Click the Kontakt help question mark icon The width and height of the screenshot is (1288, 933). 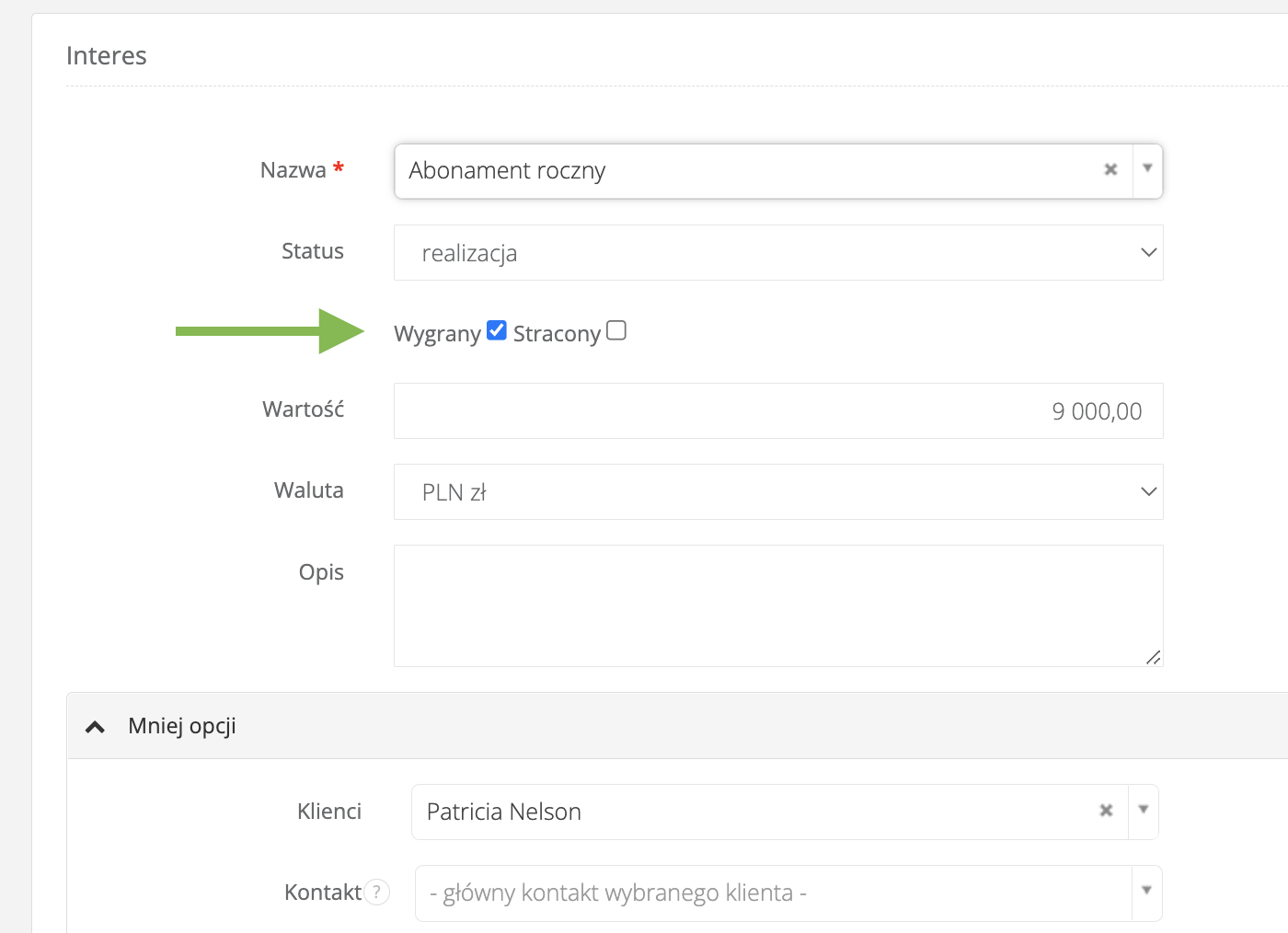(x=377, y=893)
